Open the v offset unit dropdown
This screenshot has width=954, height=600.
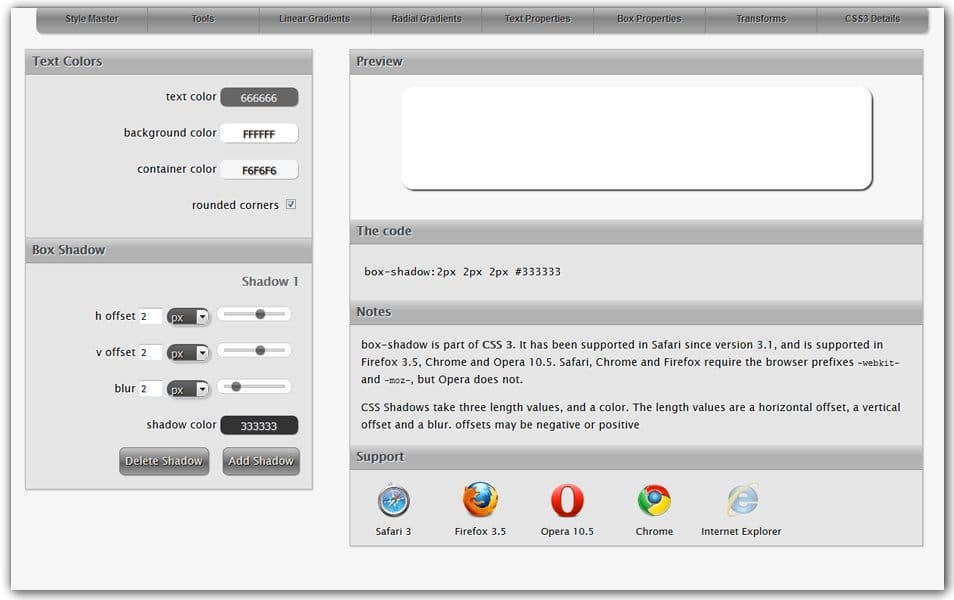(188, 353)
